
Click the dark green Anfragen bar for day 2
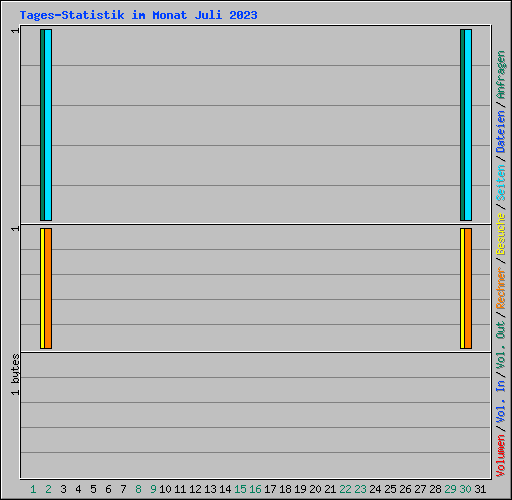pos(42,125)
